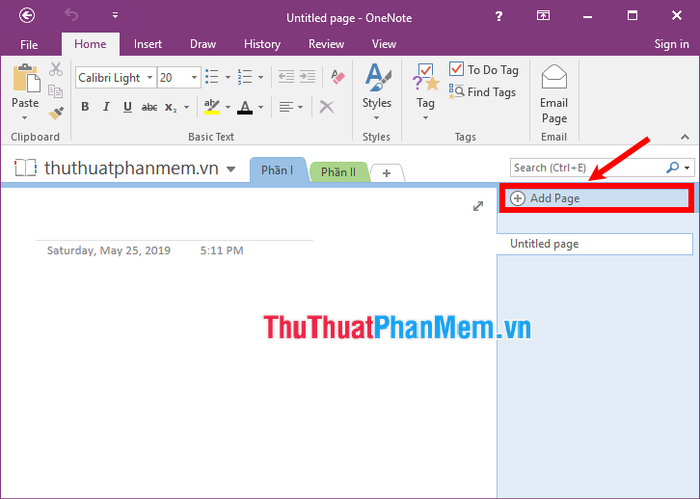
Task: Click the paragraph alignment icon
Action: click(x=286, y=107)
